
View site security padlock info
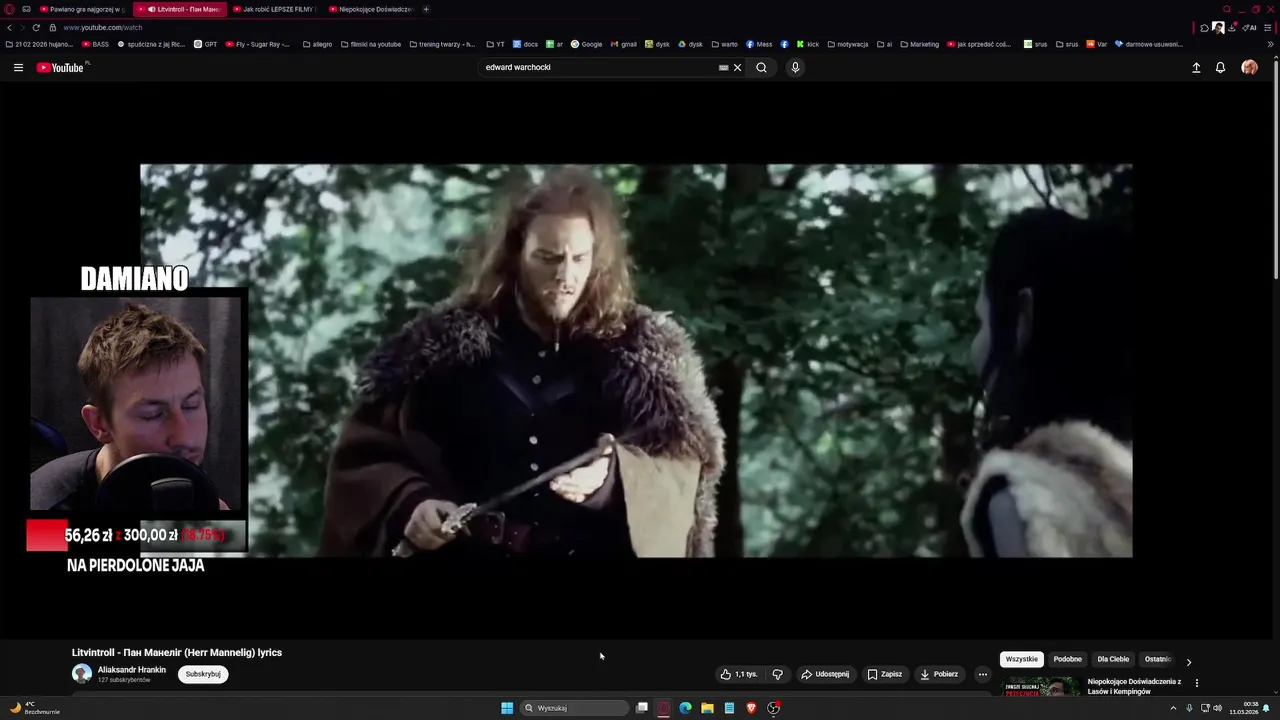[x=53, y=28]
